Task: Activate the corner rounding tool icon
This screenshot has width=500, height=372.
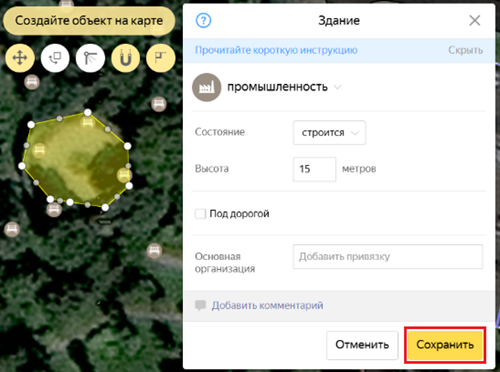Action: pyautogui.click(x=90, y=58)
